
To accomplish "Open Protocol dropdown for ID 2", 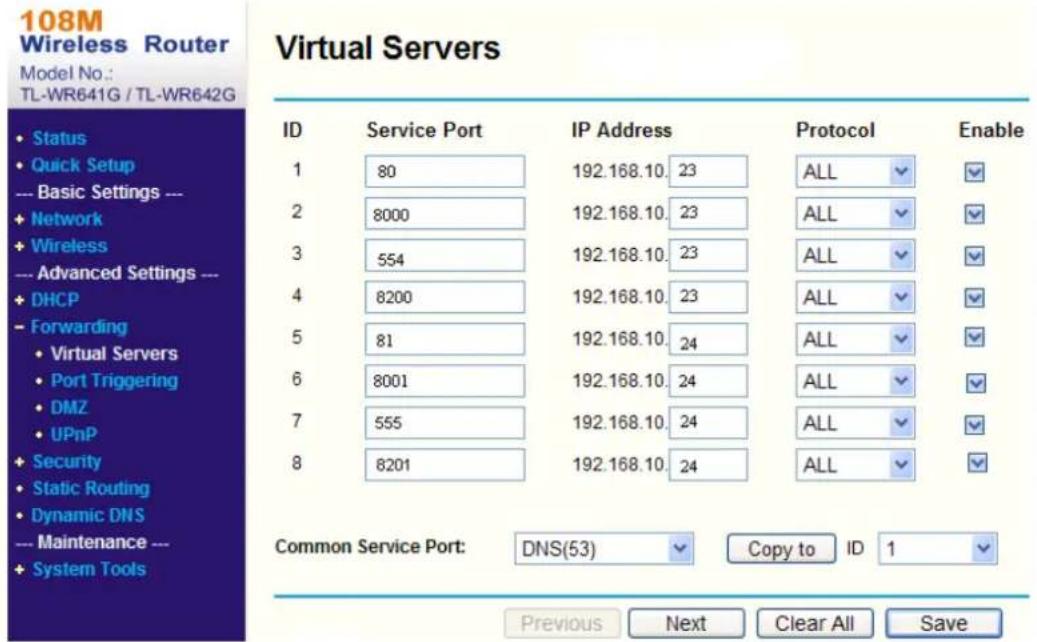I will coord(855,214).
